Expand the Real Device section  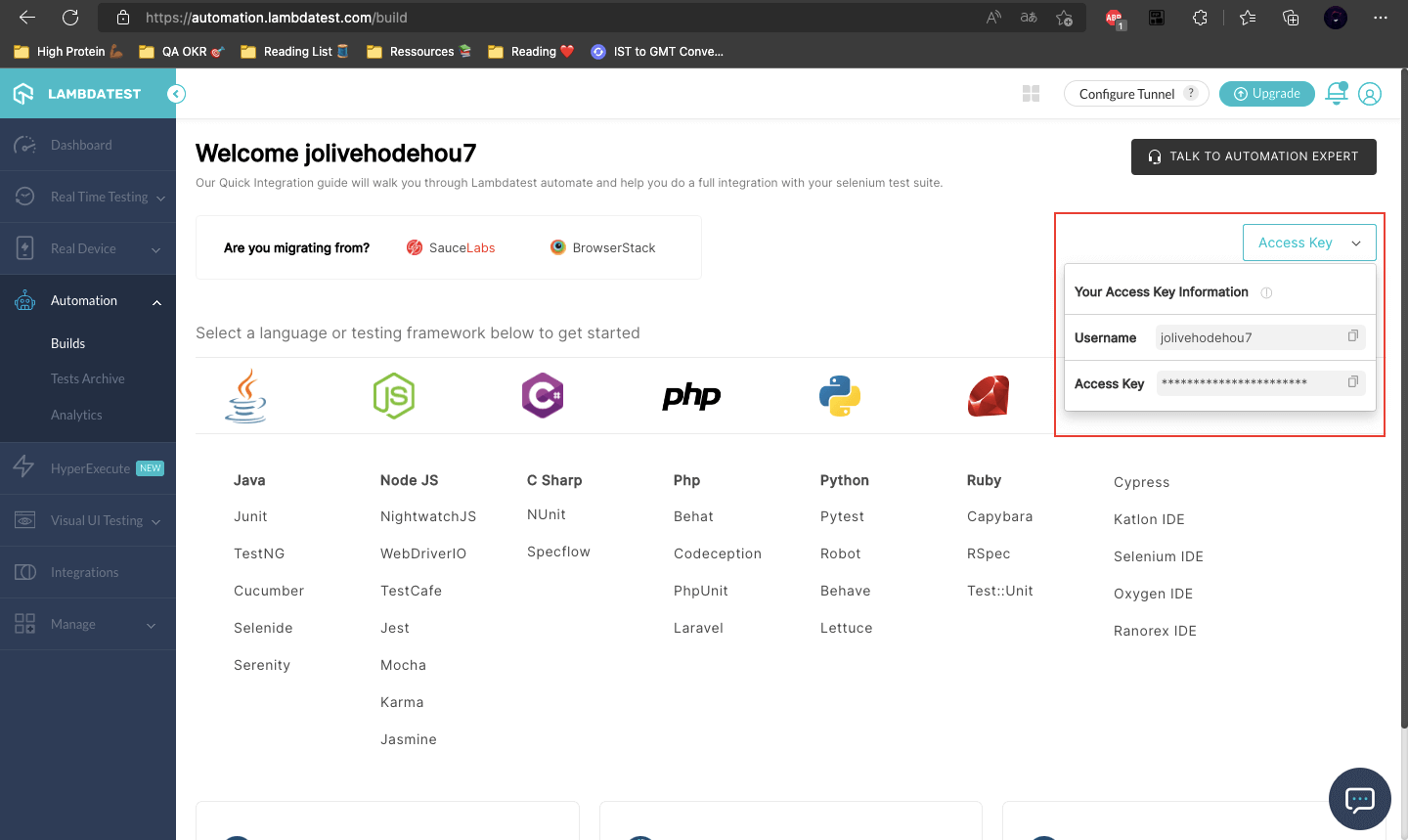(x=88, y=248)
